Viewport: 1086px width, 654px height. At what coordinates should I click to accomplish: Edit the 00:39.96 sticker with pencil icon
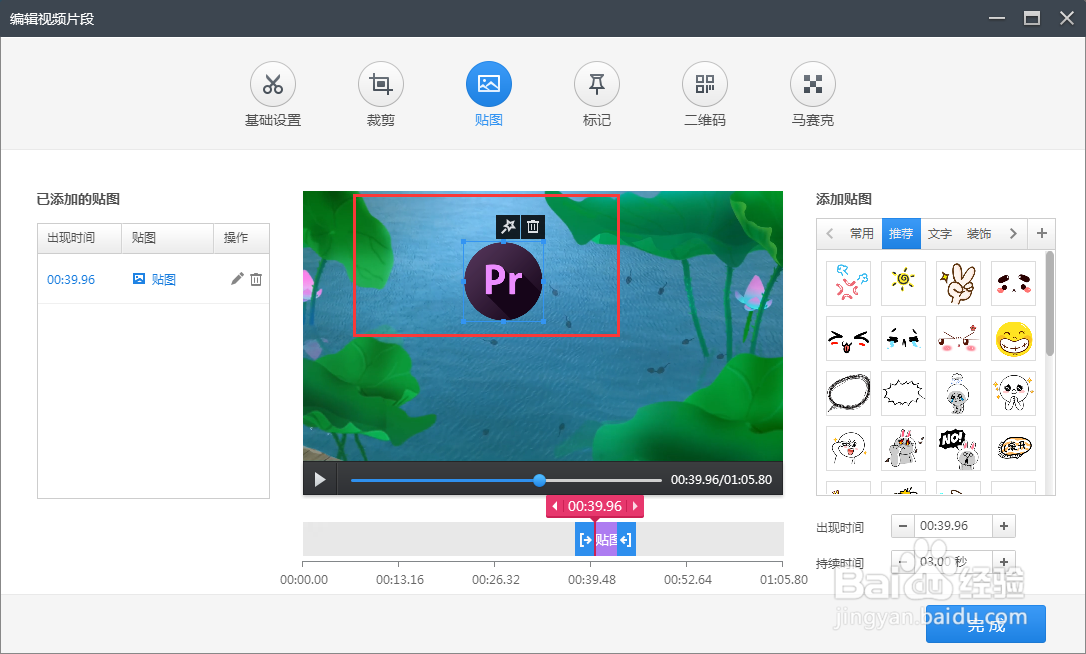(x=237, y=279)
